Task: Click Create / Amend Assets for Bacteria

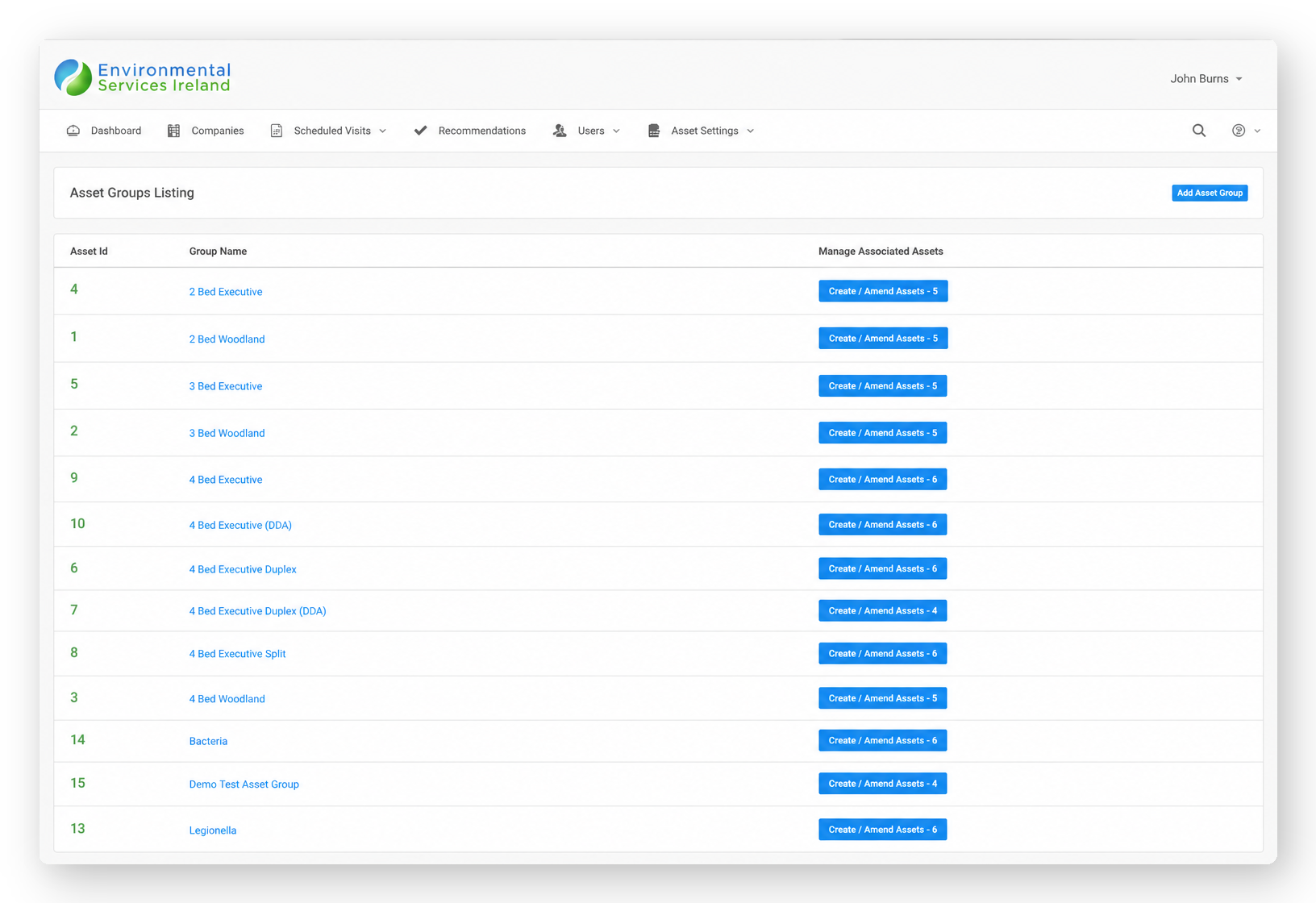Action: (882, 740)
